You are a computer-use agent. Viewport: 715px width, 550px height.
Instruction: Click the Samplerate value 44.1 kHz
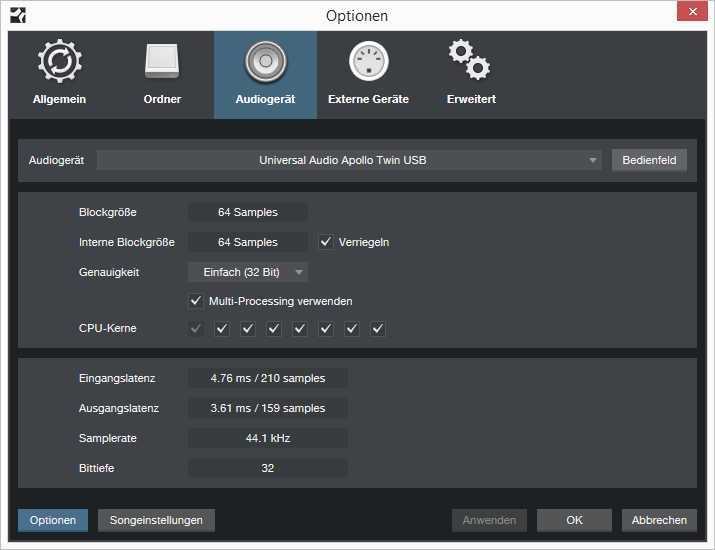[268, 438]
